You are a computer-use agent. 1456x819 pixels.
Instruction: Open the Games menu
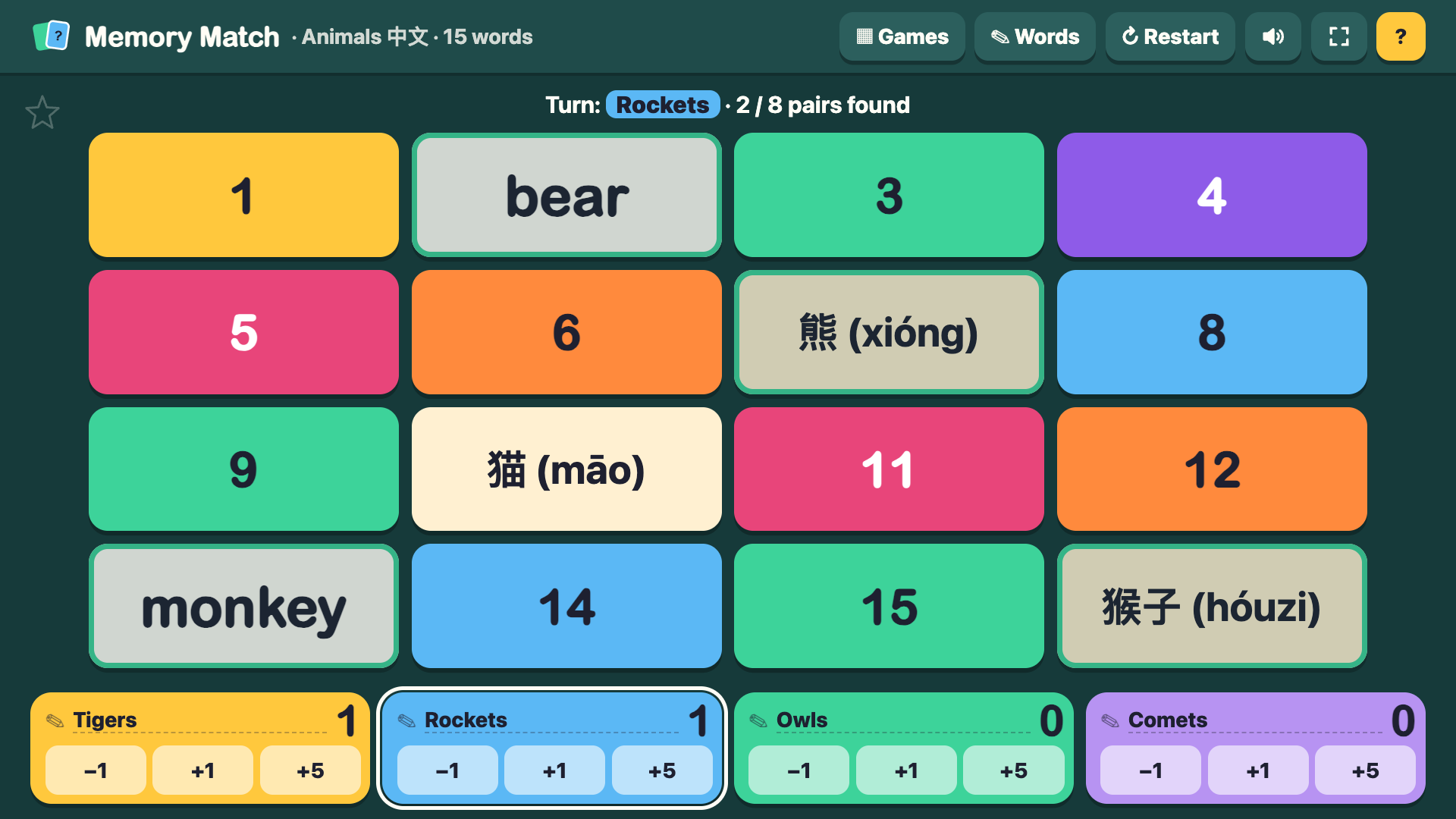click(902, 36)
